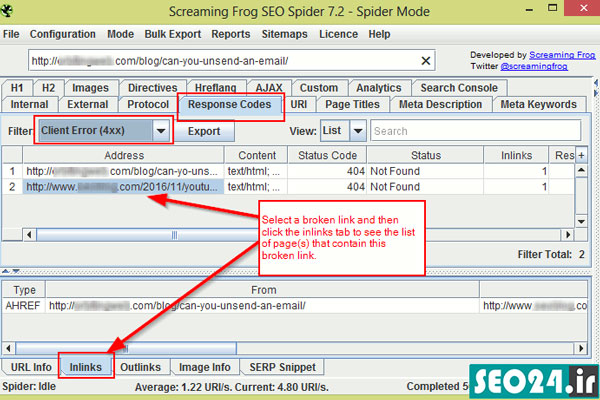Collapse the split pane using divider arrows

[11, 271]
